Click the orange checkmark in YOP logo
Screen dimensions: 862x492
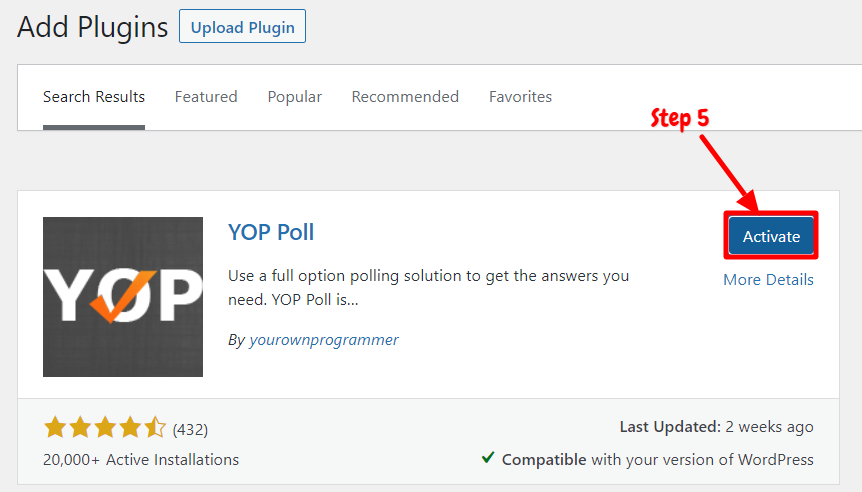[123, 296]
